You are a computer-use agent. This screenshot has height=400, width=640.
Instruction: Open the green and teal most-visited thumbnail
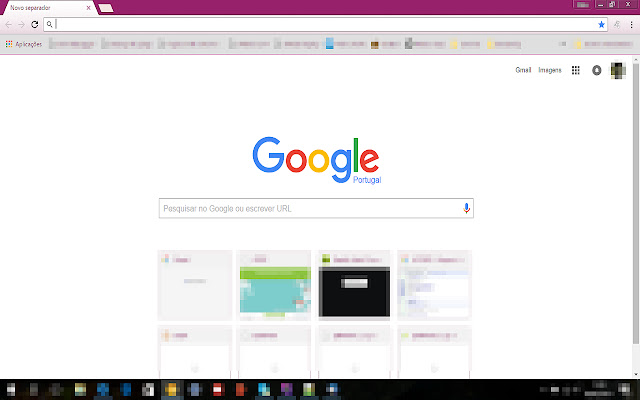click(x=275, y=285)
